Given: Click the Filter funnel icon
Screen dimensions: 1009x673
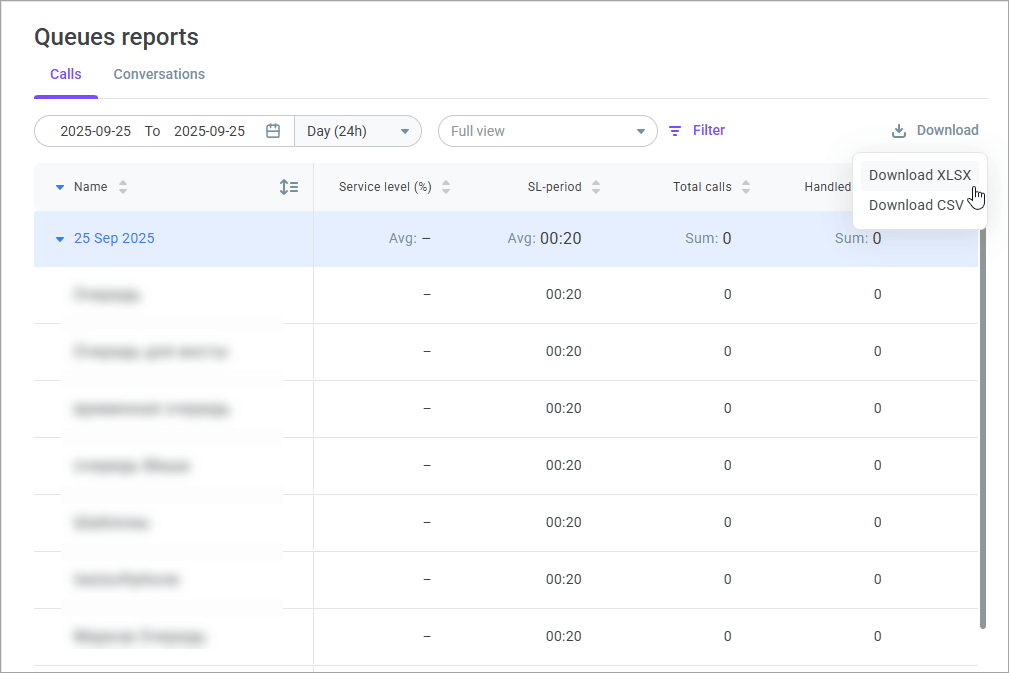Looking at the screenshot, I should (x=675, y=131).
